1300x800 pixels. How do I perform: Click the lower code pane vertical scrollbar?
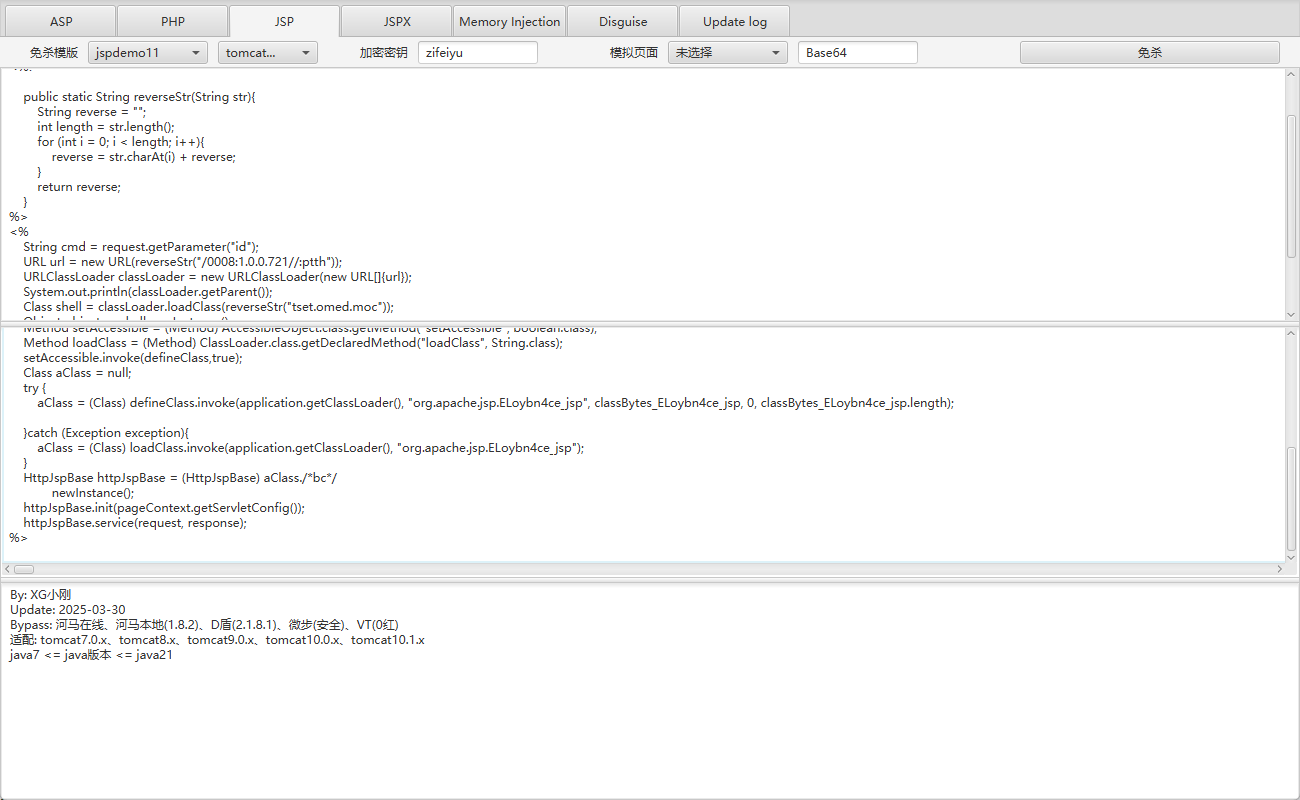tap(1291, 498)
